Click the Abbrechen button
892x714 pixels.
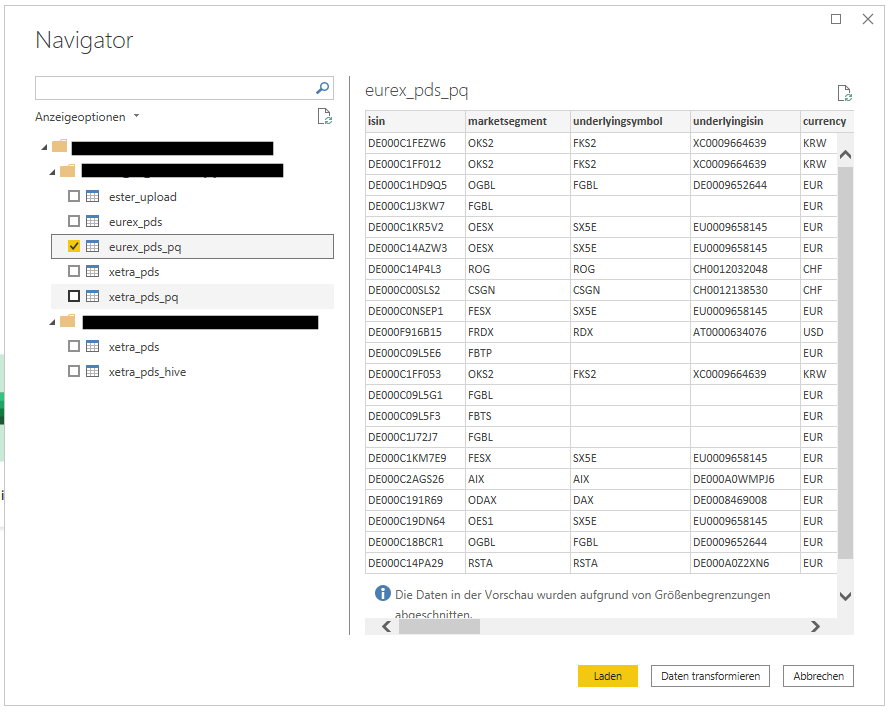coord(818,676)
